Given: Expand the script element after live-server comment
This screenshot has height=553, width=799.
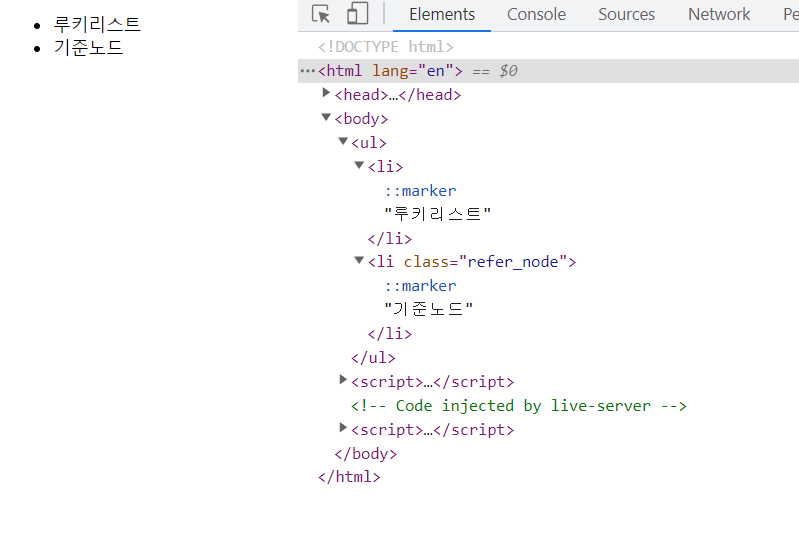Looking at the screenshot, I should point(343,428).
